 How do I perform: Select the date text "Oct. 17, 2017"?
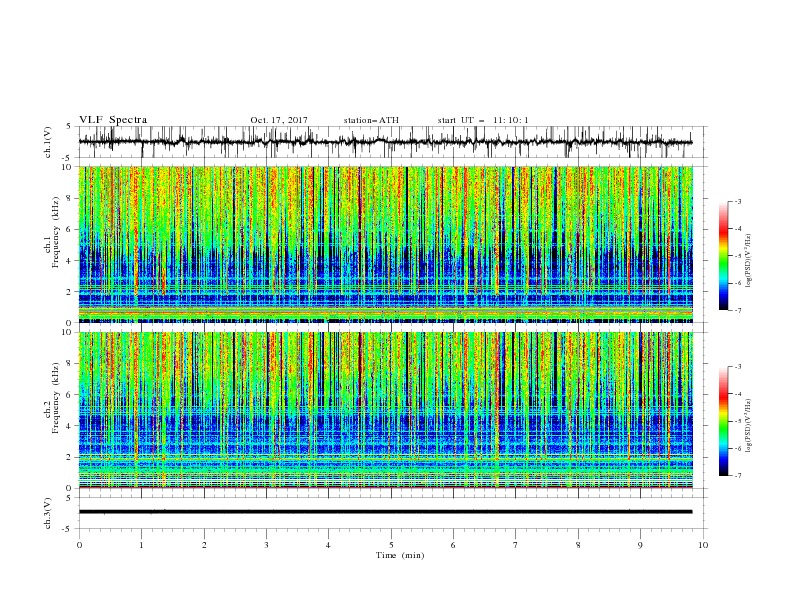279,120
